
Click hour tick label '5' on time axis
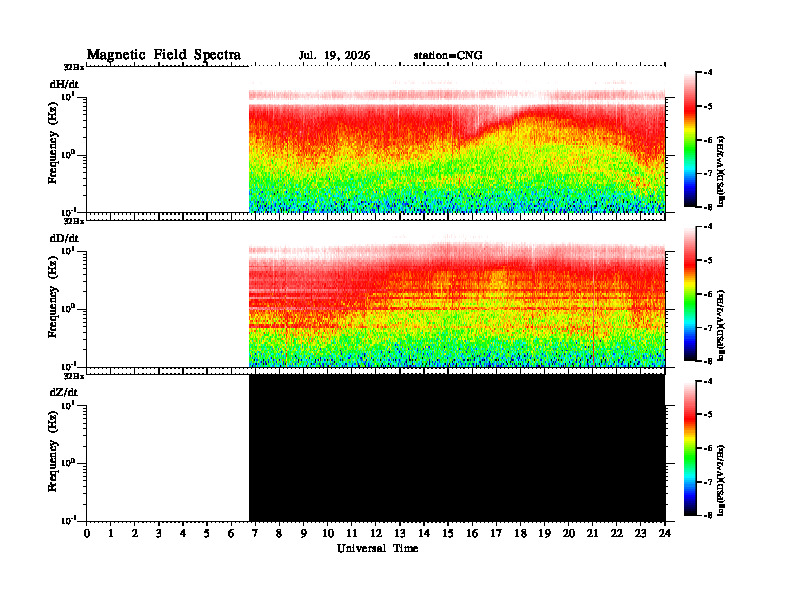tap(207, 534)
